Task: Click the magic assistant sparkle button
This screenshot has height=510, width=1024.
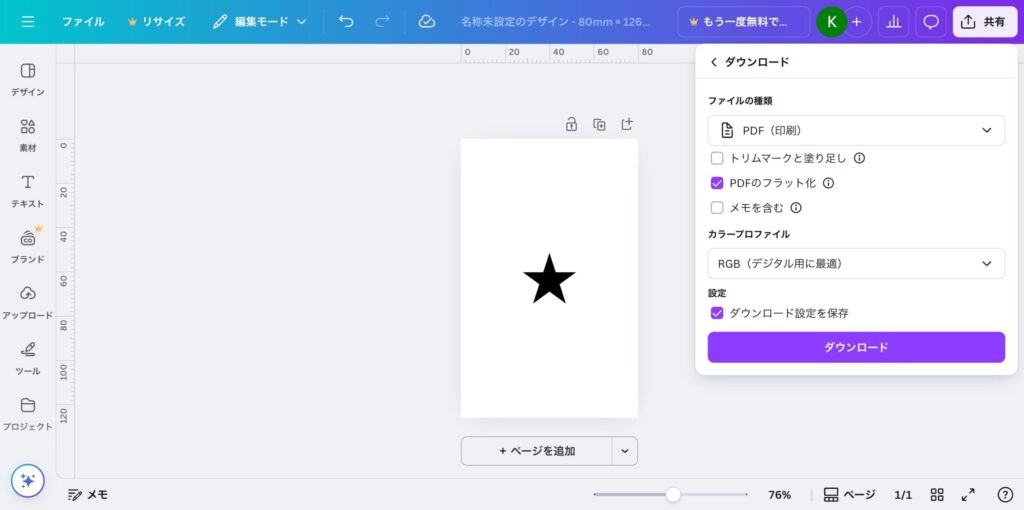Action: 28,480
